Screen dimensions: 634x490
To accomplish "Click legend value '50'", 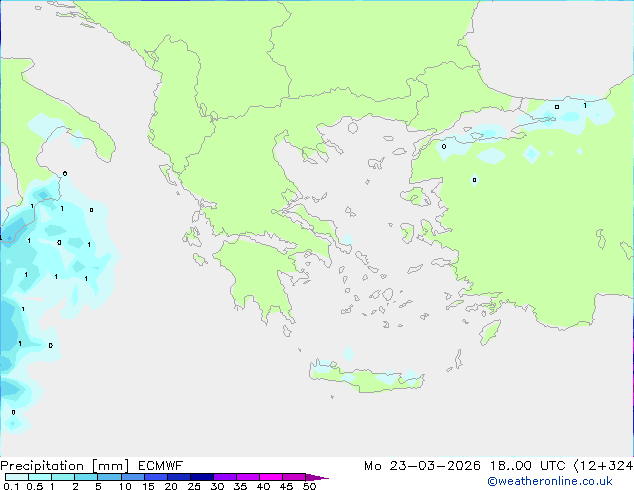I will pyautogui.click(x=309, y=486).
